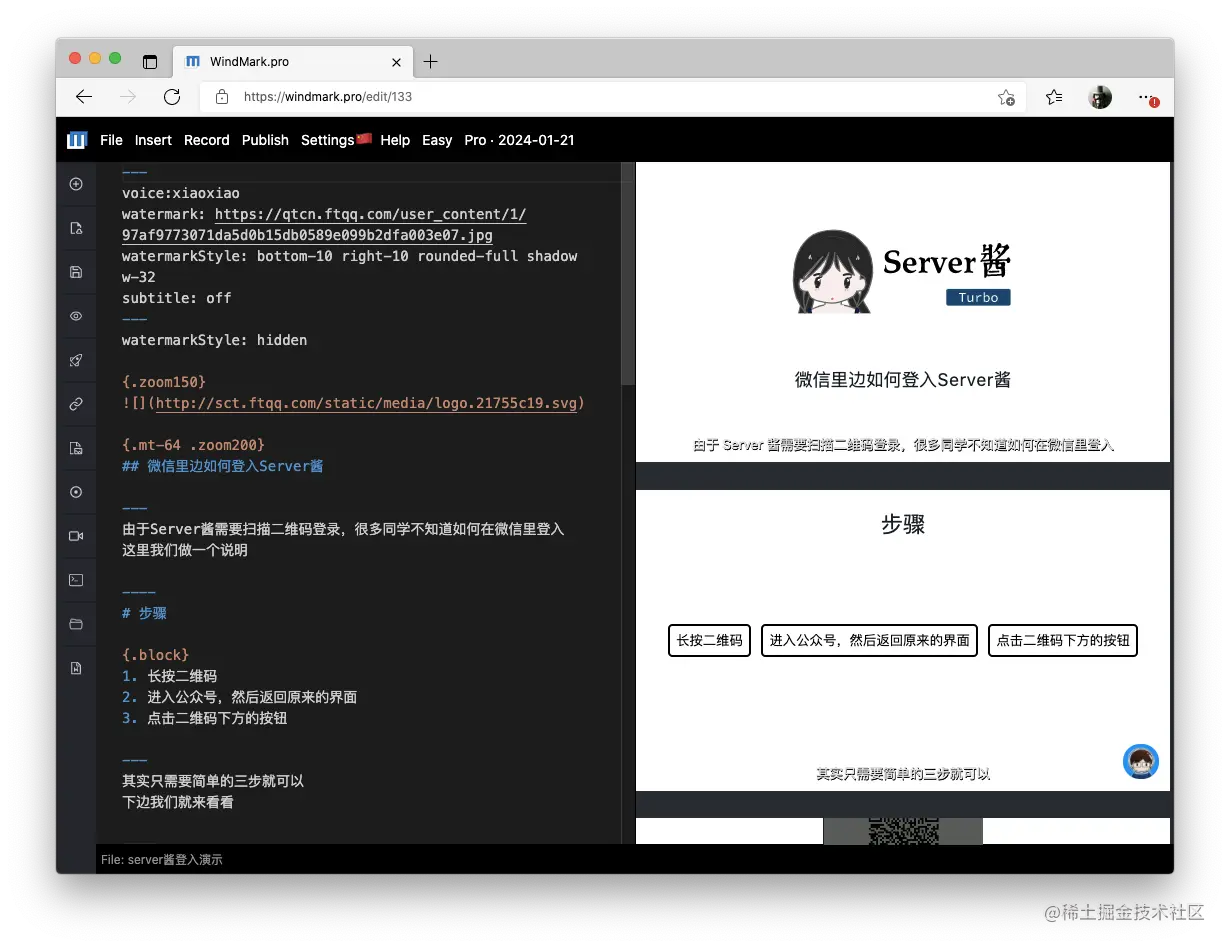Click the 这里我们做一个说明 line in editor
This screenshot has height=948, width=1230.
pos(184,550)
